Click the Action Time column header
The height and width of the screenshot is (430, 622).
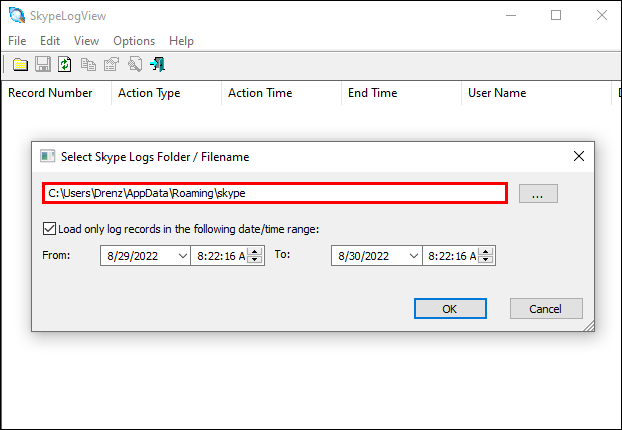pos(260,93)
